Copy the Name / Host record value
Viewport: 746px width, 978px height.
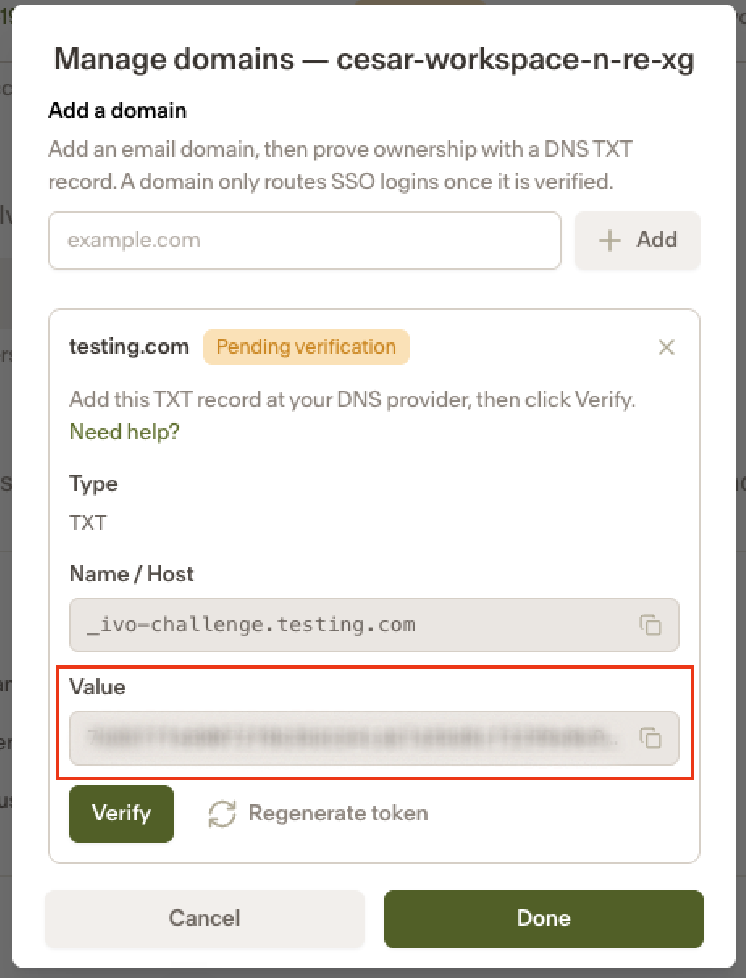pyautogui.click(x=650, y=624)
